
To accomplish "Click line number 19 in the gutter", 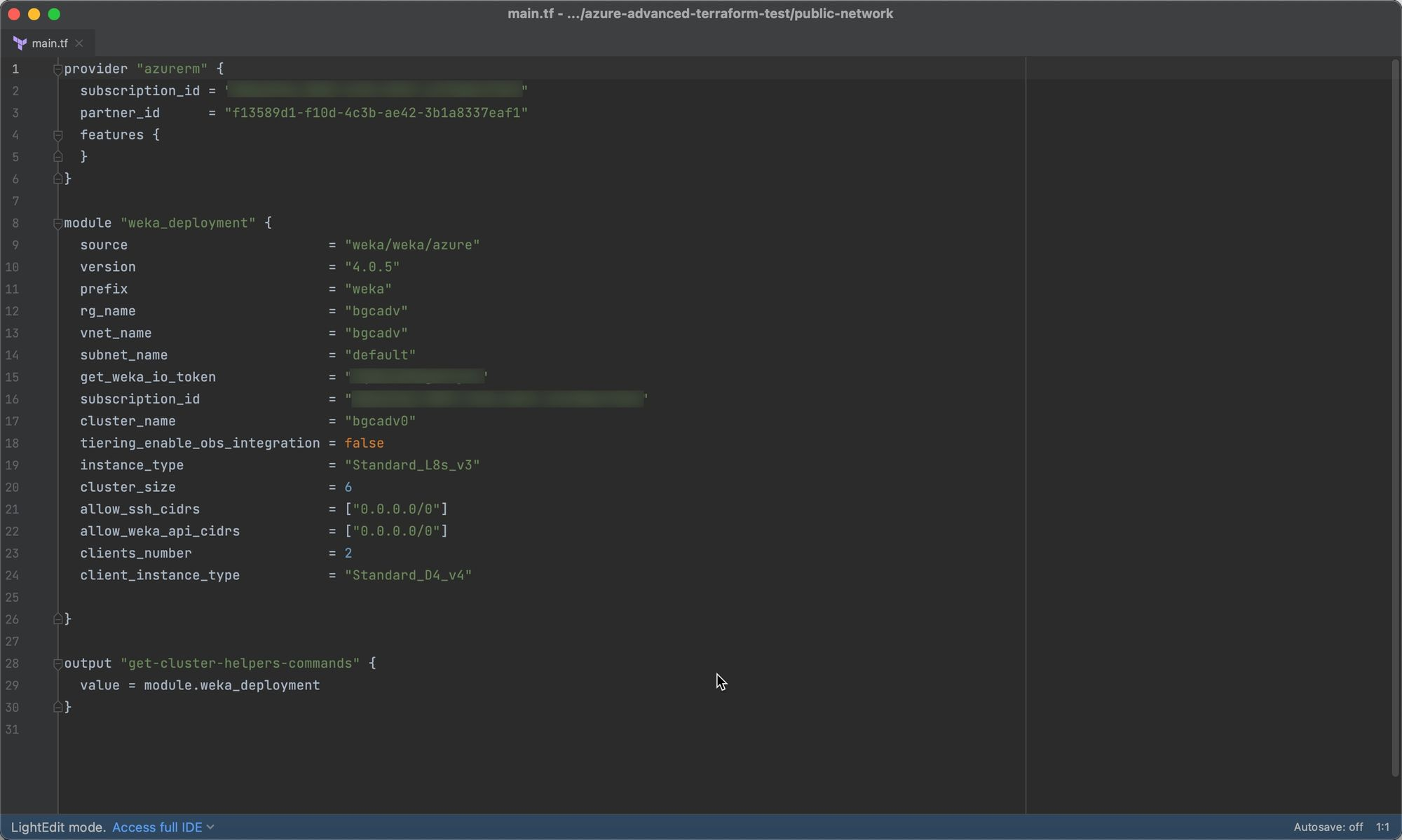I will coord(13,465).
